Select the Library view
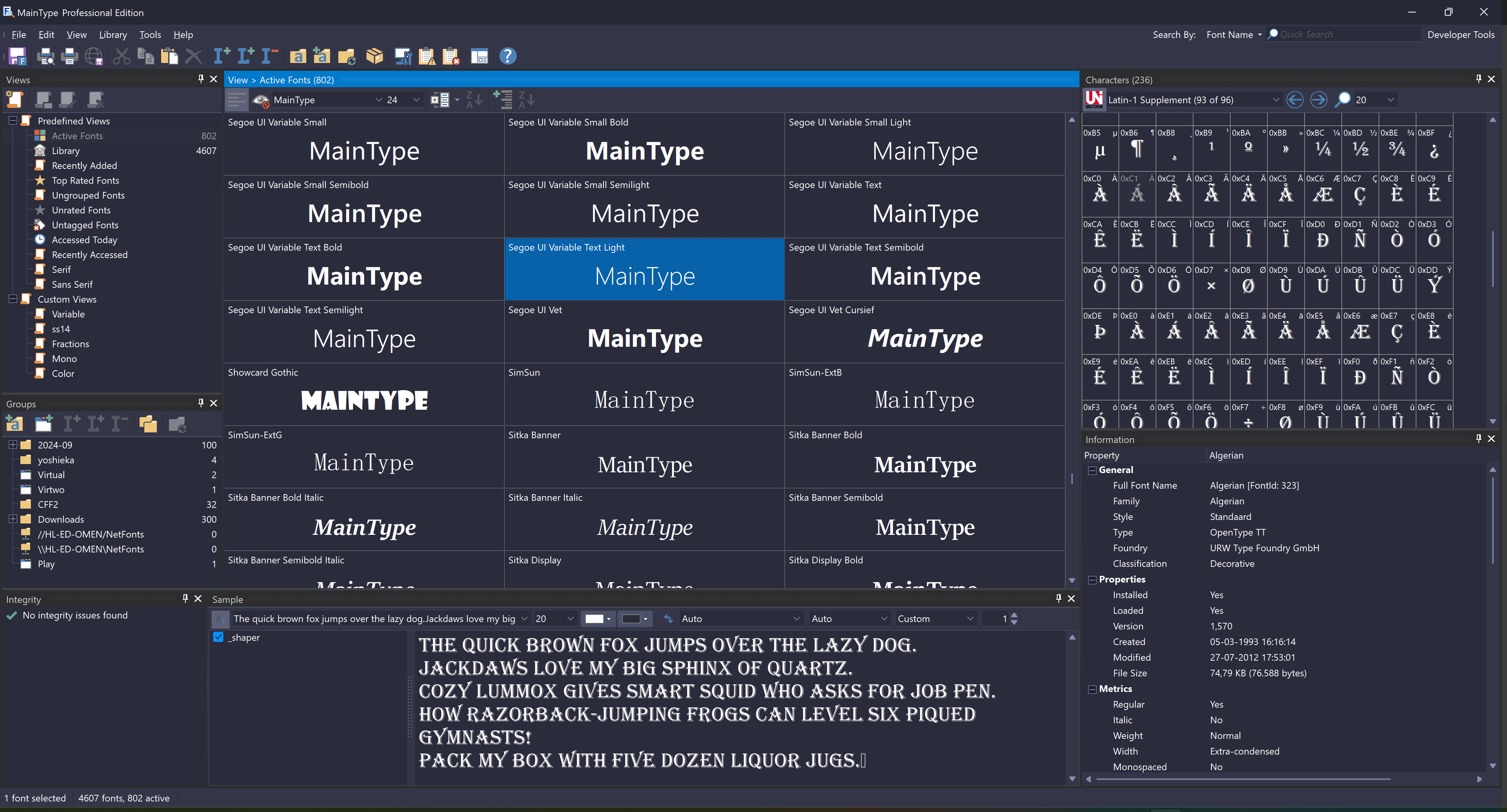This screenshot has width=1507, height=812. [66, 150]
